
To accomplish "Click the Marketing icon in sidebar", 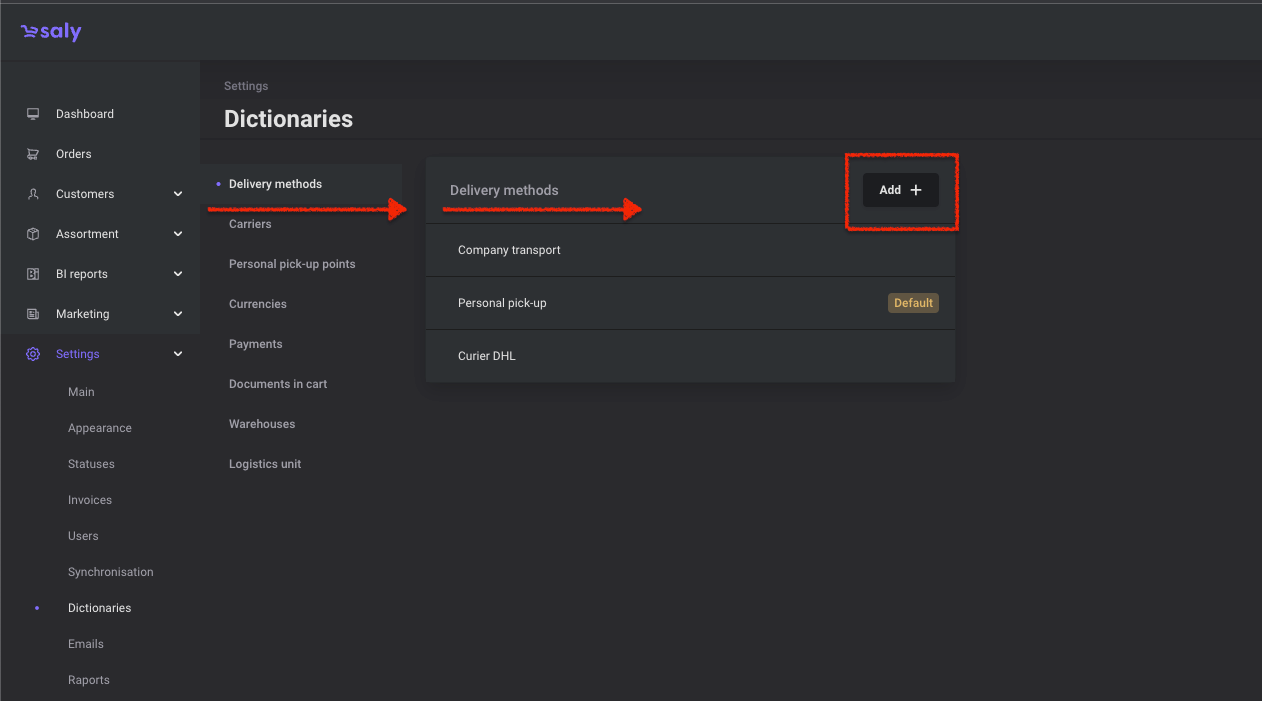I will [x=33, y=314].
